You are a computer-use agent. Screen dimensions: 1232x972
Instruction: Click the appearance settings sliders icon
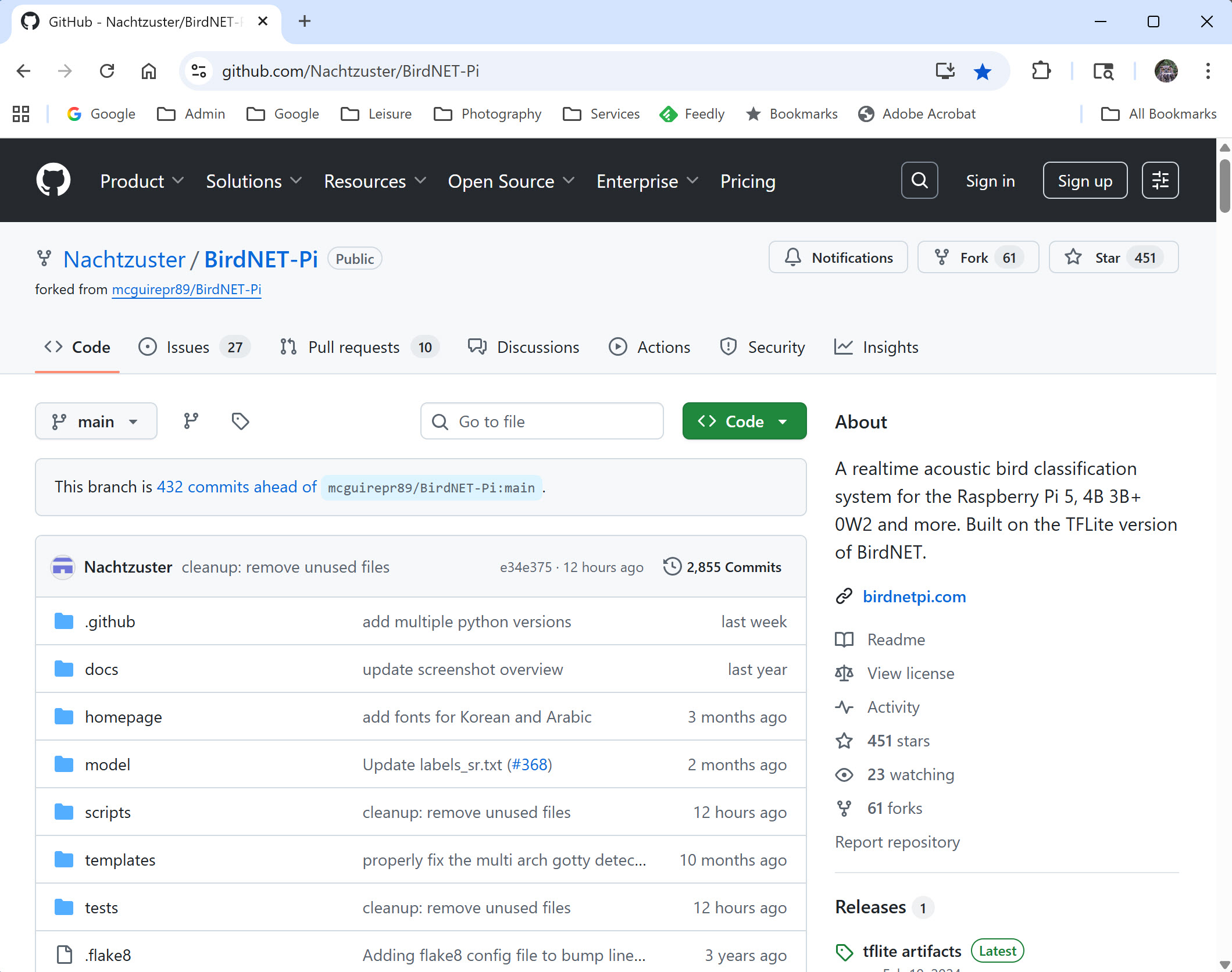click(x=1160, y=180)
